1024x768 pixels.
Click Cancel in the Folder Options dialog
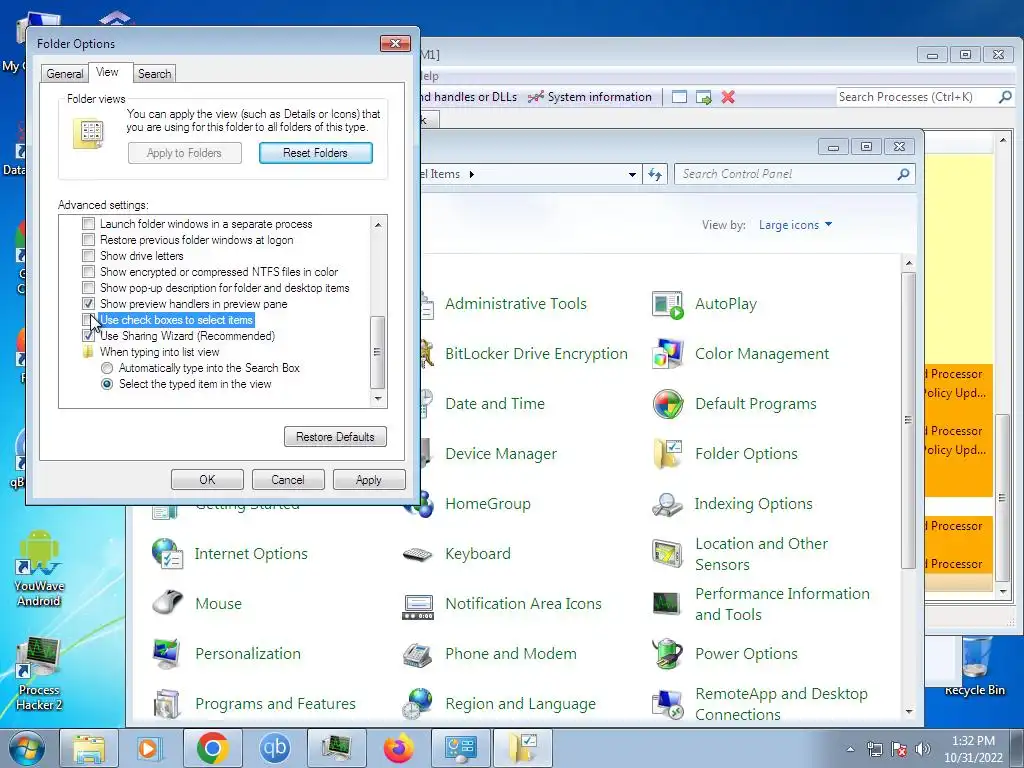pyautogui.click(x=288, y=480)
